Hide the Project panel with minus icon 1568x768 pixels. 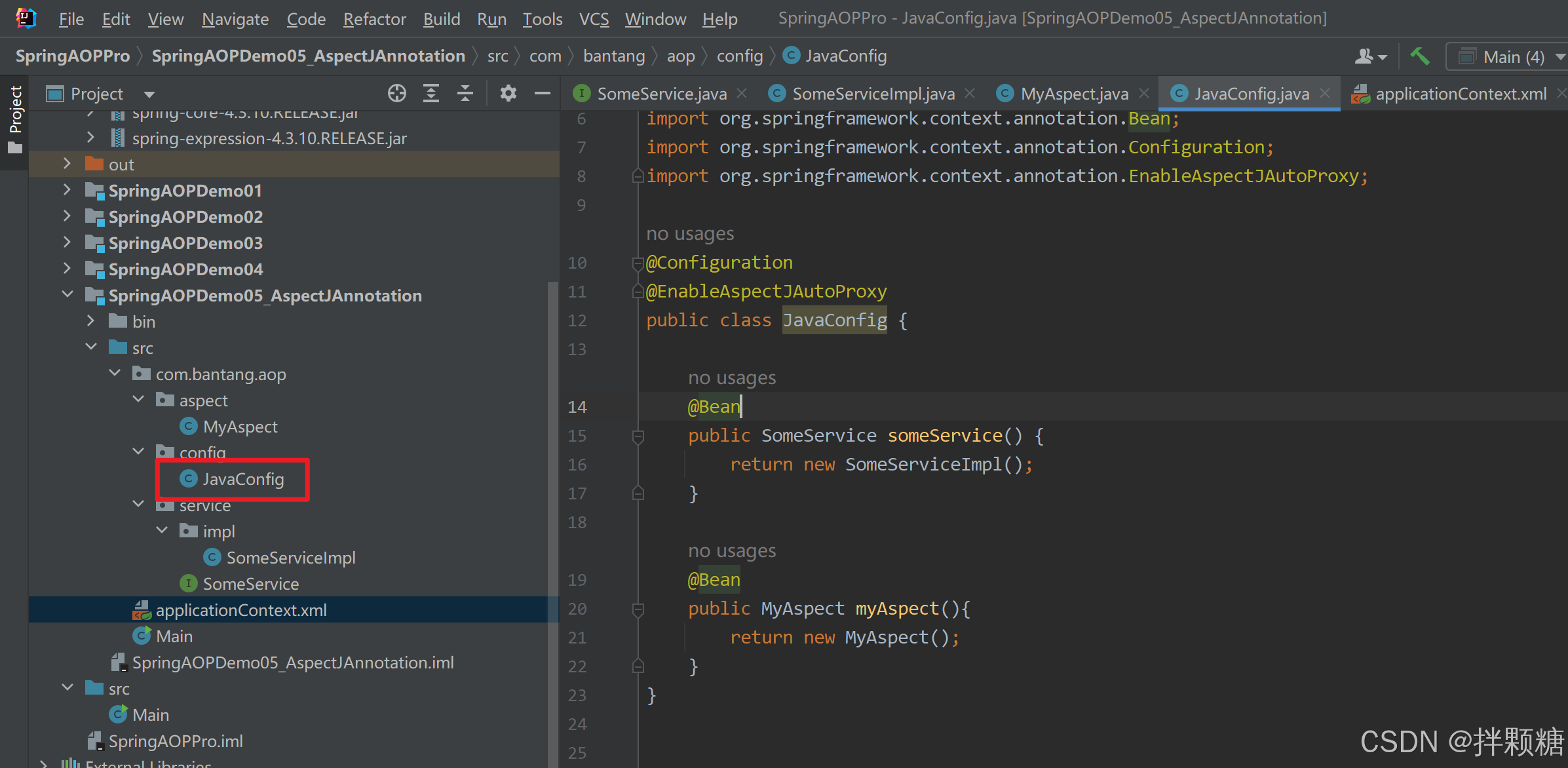click(x=542, y=94)
